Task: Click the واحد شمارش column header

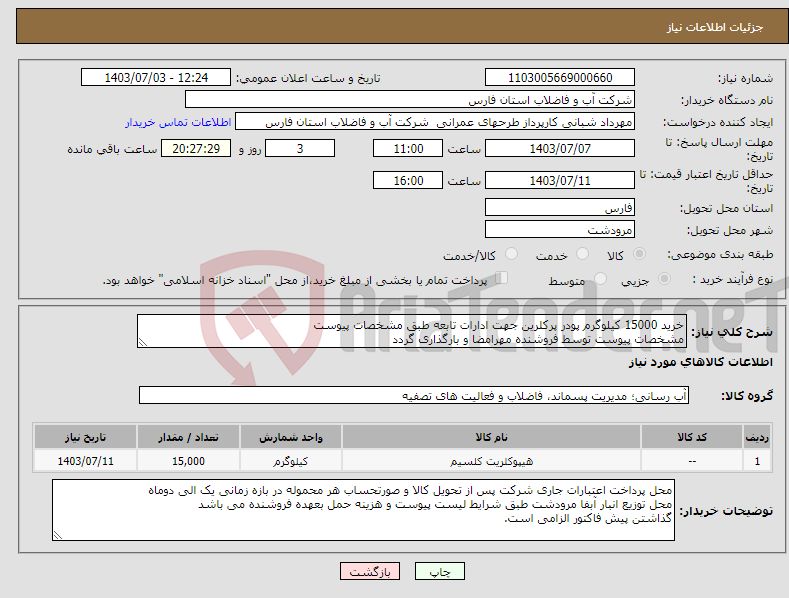Action: click(291, 436)
